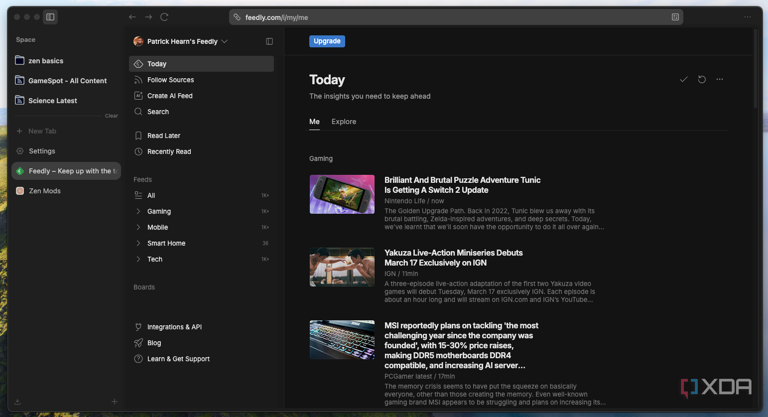Expand the Tech feed folder chevron

click(x=138, y=259)
